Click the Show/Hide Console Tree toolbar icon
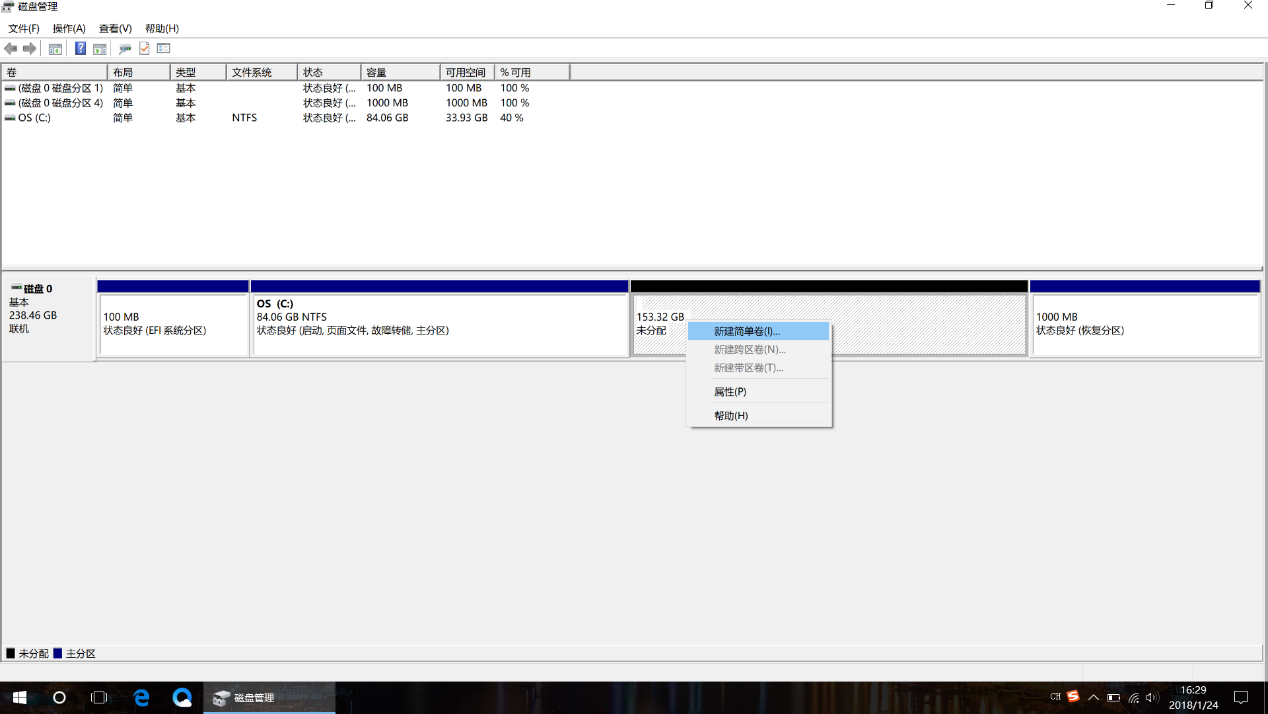 (55, 48)
